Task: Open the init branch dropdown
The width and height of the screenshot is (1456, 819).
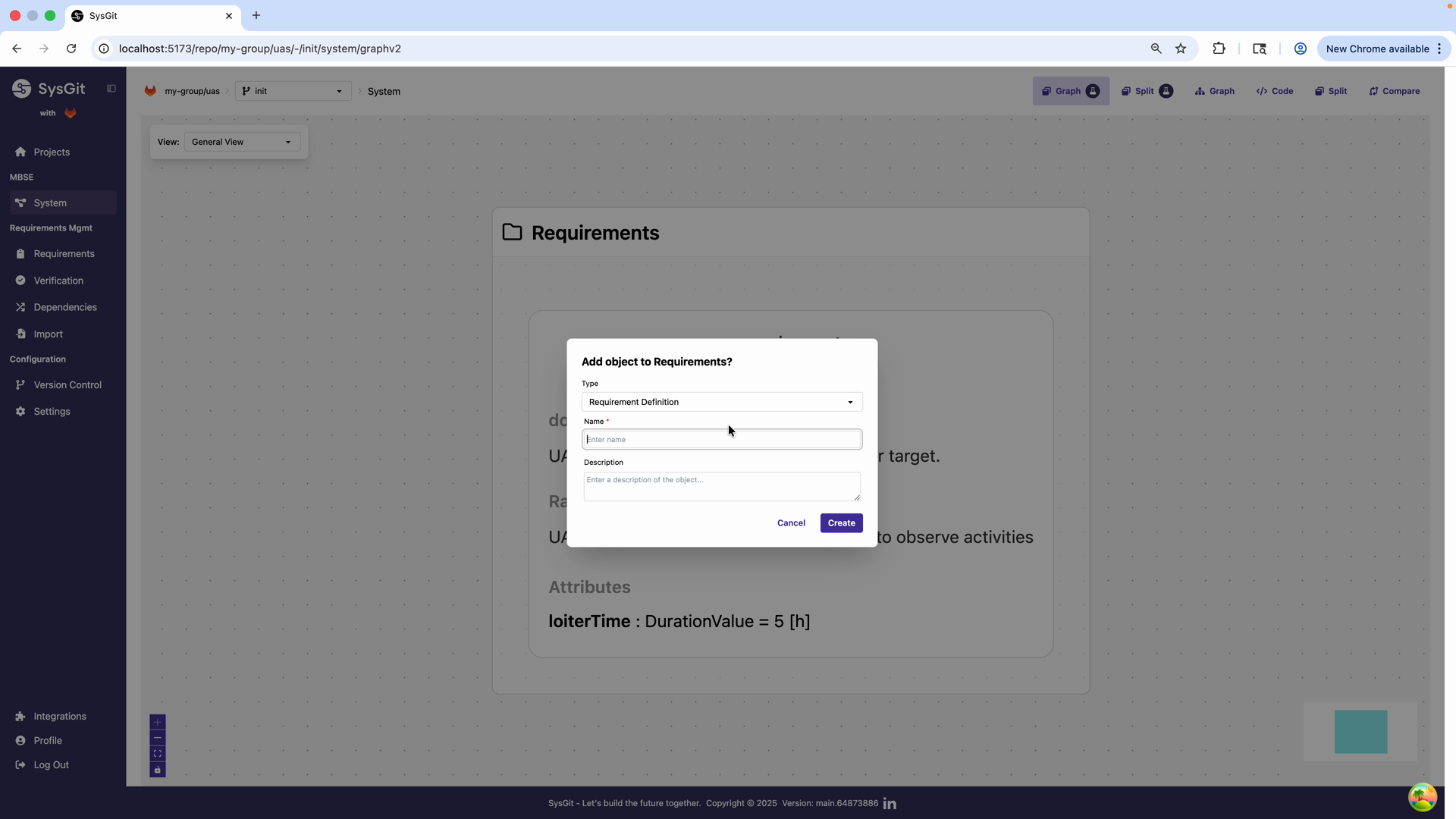Action: click(x=293, y=91)
